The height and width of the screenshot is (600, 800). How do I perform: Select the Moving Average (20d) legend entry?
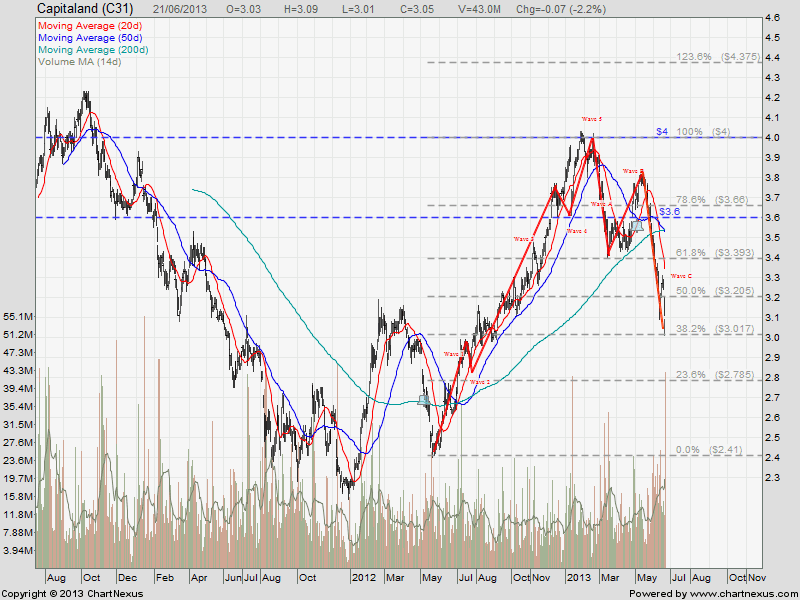[x=90, y=26]
